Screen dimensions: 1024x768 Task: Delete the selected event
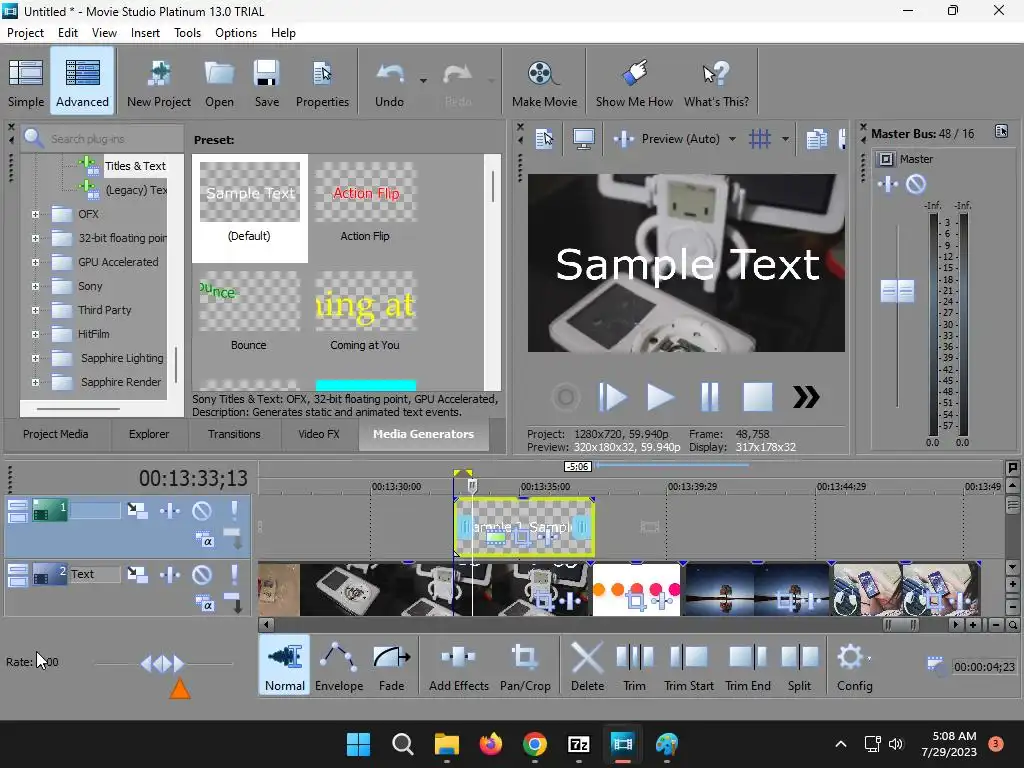click(587, 665)
